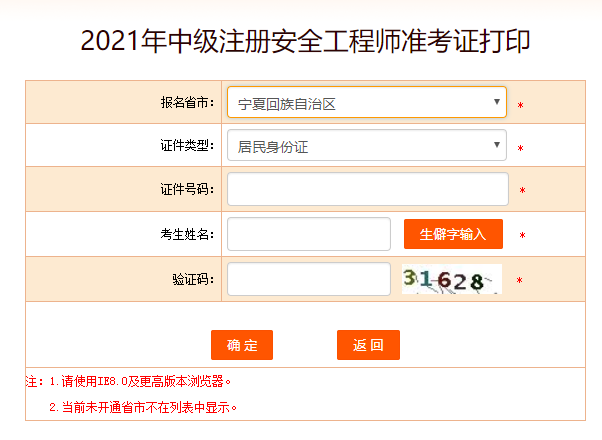The height and width of the screenshot is (440, 602).
Task: Click the 验证码 field label
Action: (193, 279)
